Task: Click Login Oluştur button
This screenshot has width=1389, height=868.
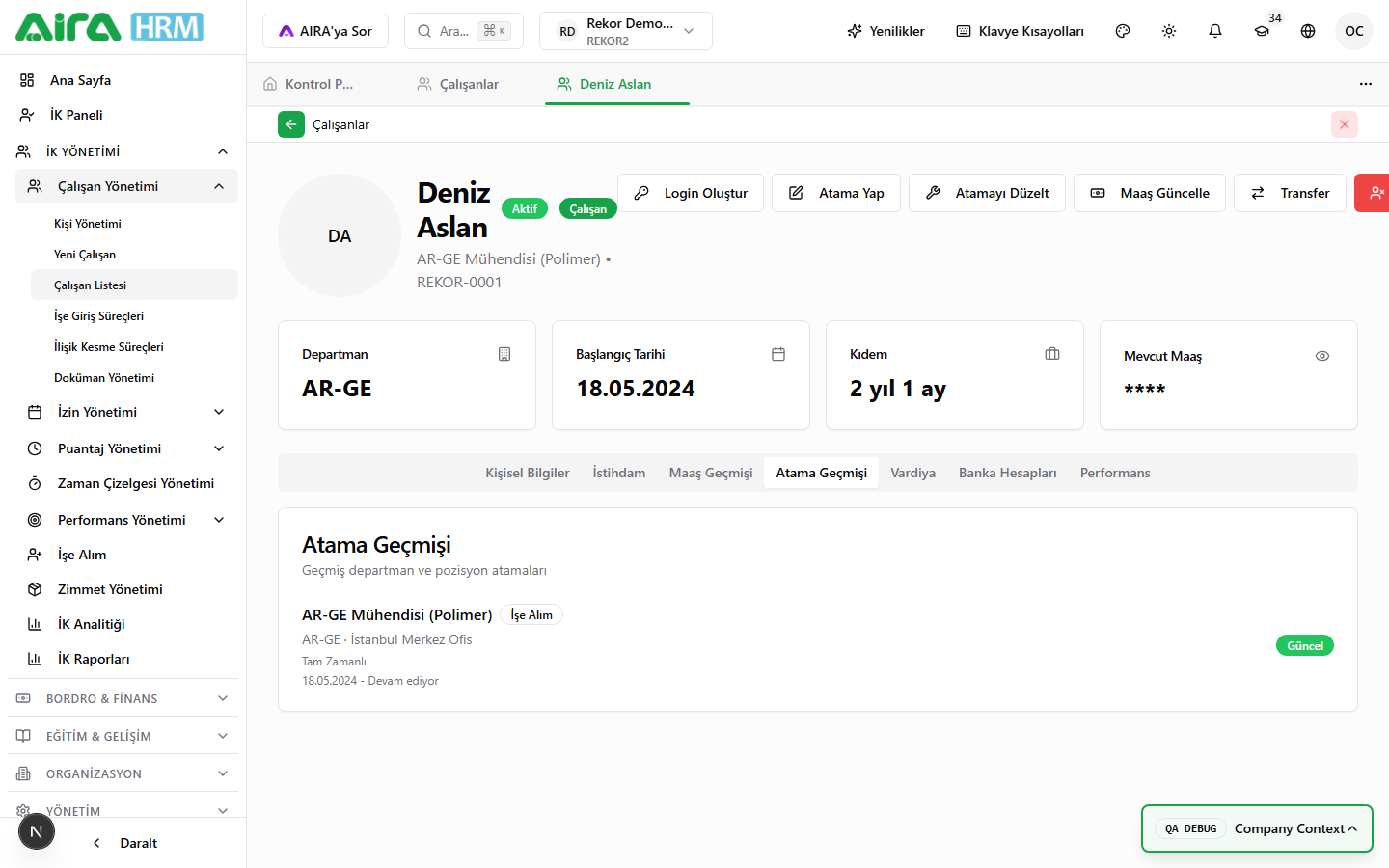Action: pos(691,193)
